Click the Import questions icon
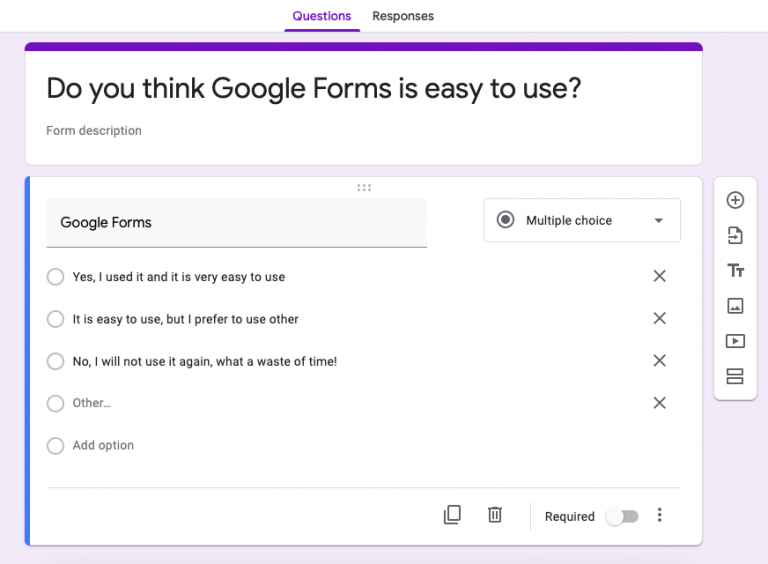Viewport: 768px width, 564px height. (735, 235)
